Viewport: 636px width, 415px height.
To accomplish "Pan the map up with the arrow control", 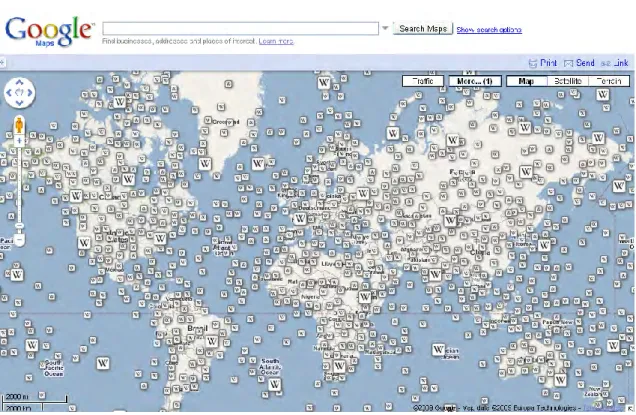I will click(x=19, y=83).
